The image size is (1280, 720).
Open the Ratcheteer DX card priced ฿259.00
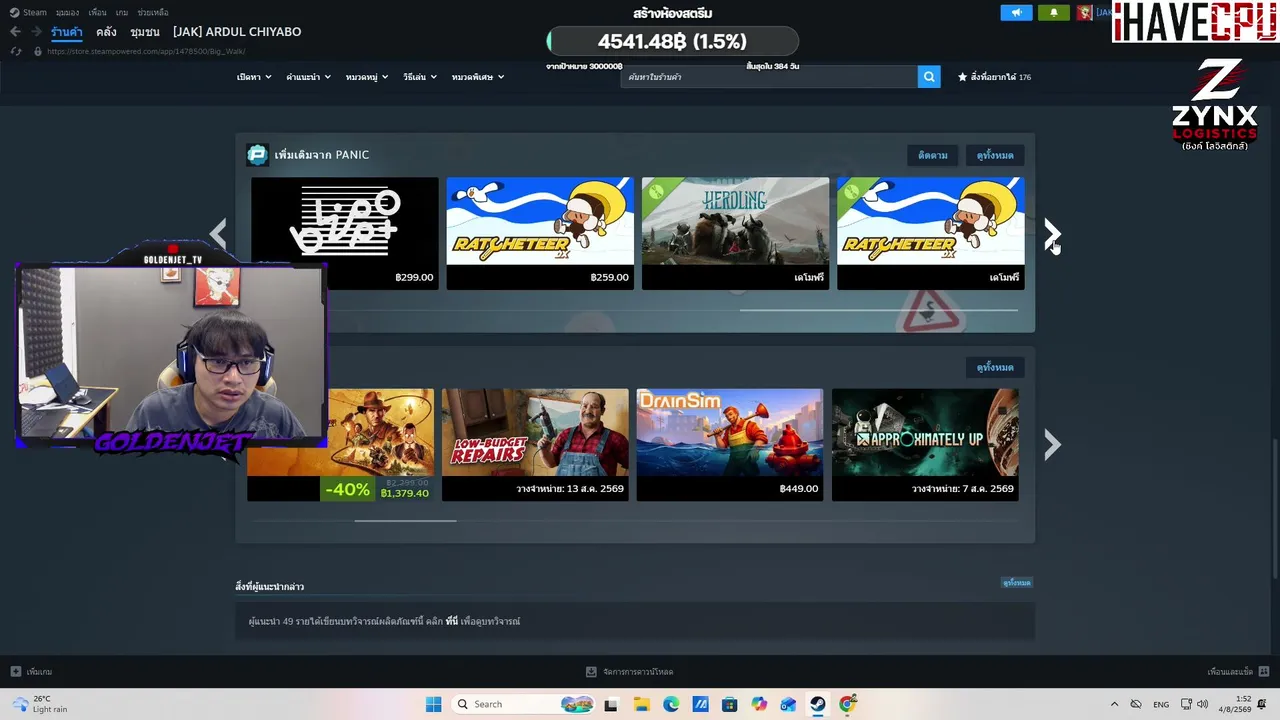(540, 233)
